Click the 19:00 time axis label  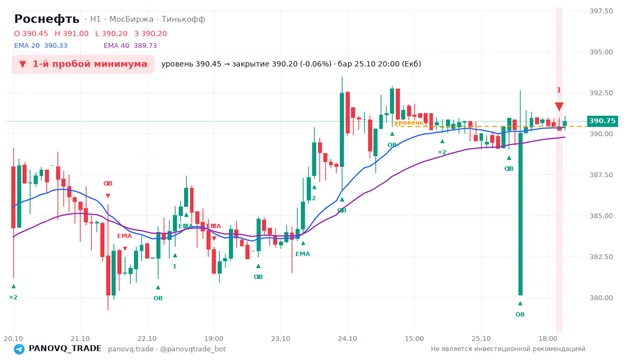point(214,339)
